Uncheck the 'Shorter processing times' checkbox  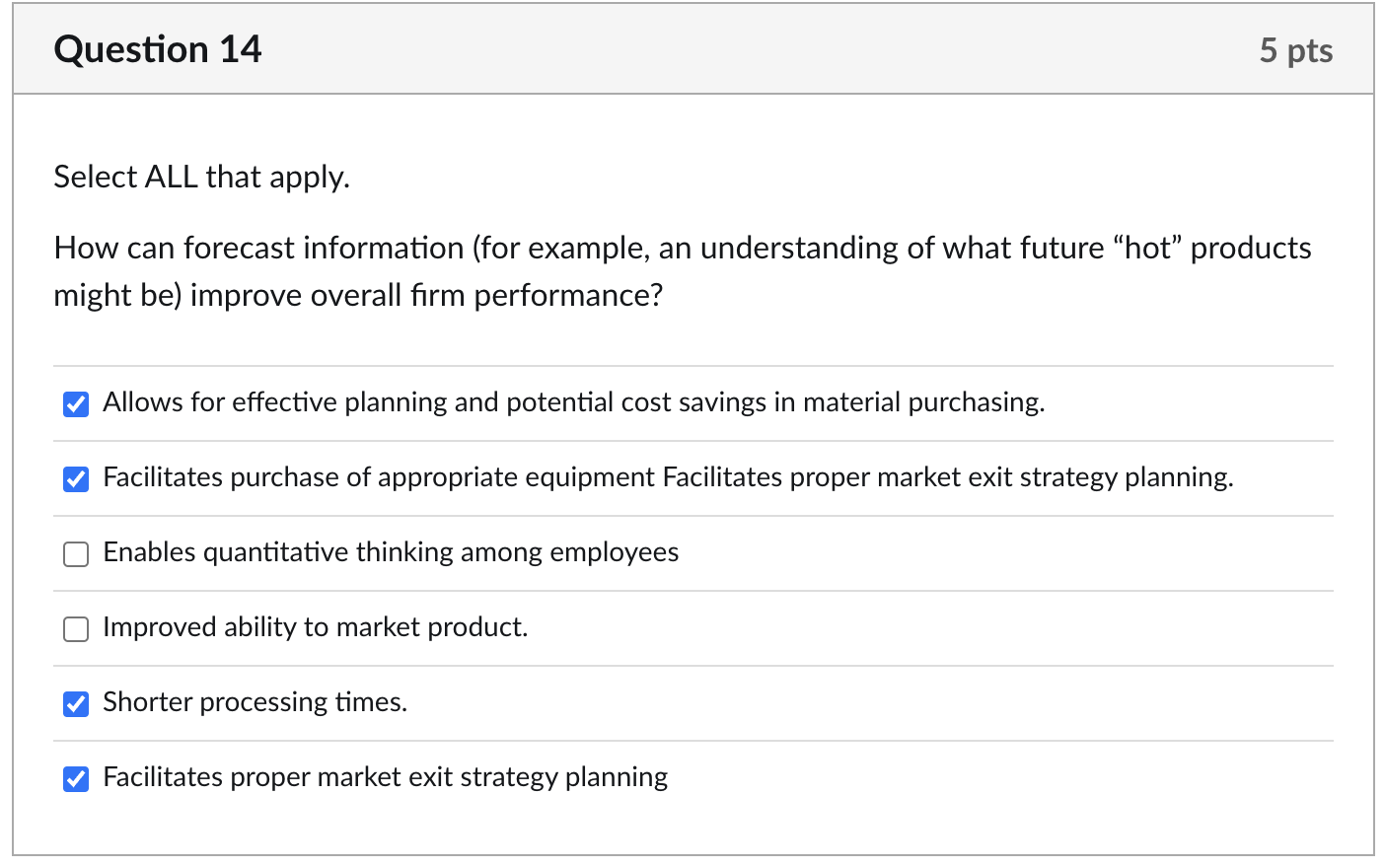pos(76,704)
